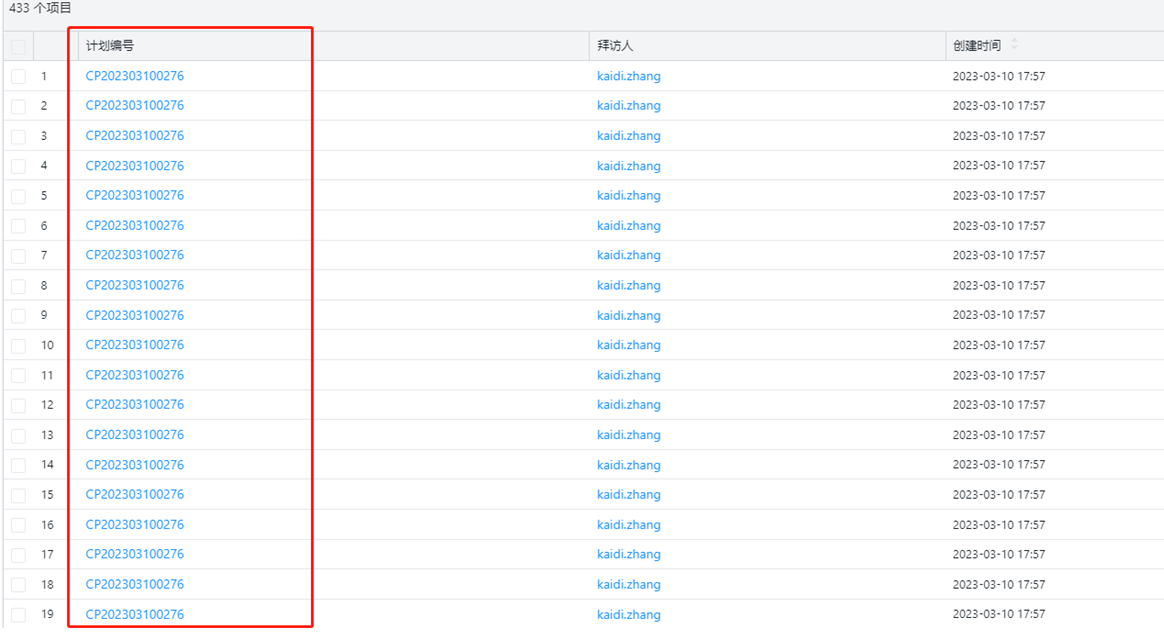
Task: Open visitor kaidi.zhang in row 11
Action: (x=629, y=375)
